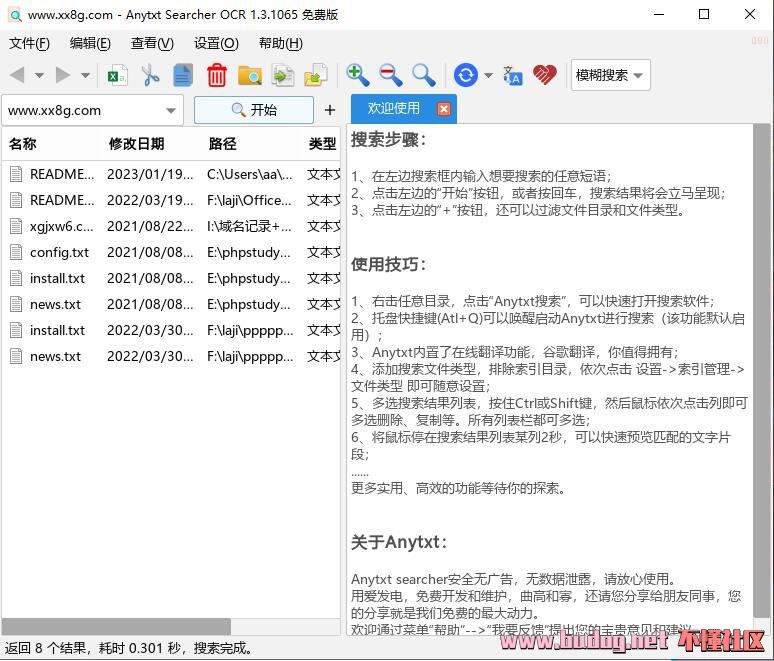This screenshot has height=661, width=774.
Task: Open the 设置(O) menu
Action: point(216,43)
